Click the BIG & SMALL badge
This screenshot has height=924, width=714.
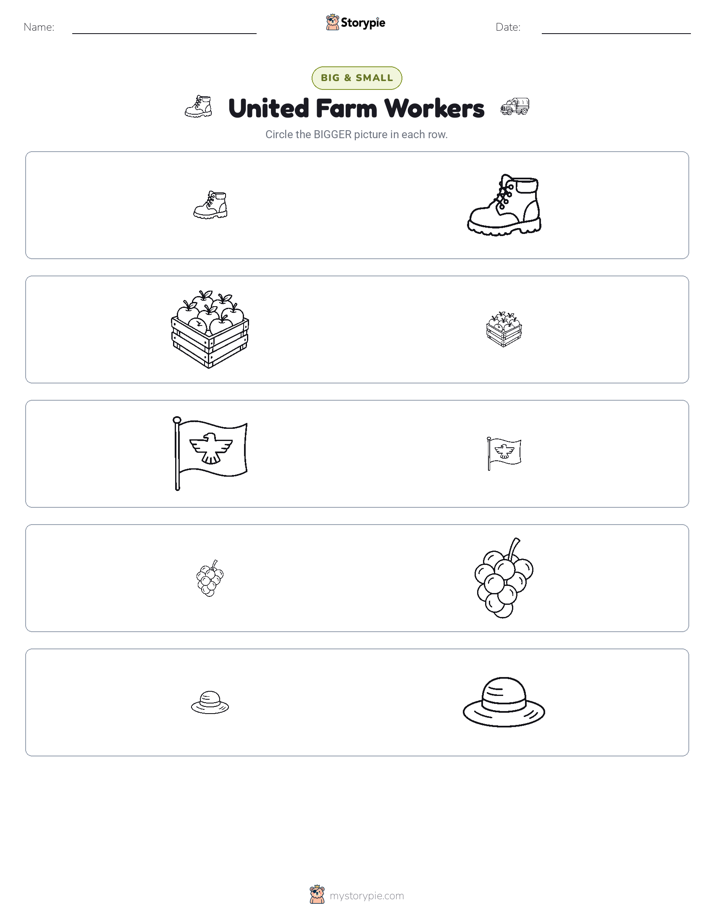pyautogui.click(x=357, y=78)
